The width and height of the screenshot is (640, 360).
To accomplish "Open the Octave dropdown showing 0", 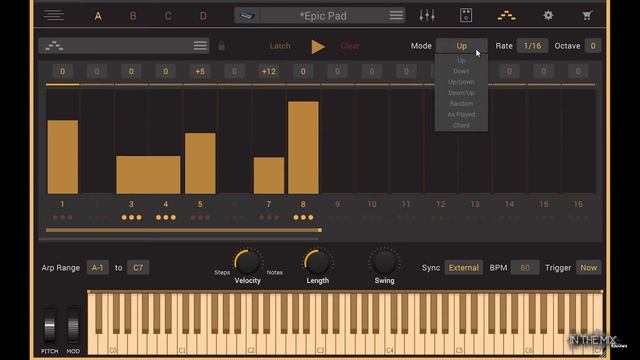I will click(593, 46).
